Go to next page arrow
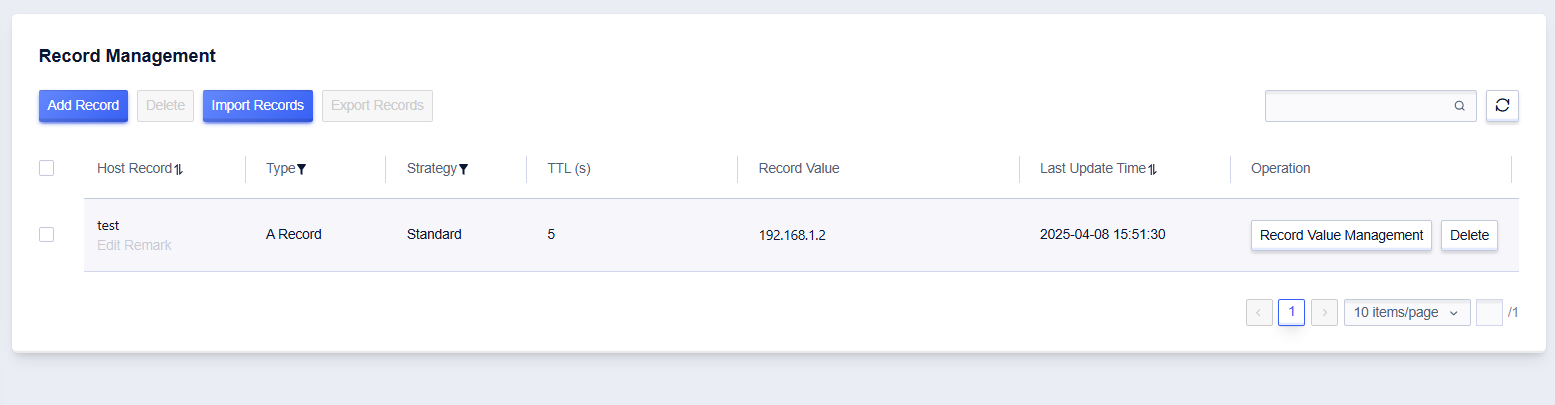1555x405 pixels. tap(1324, 312)
